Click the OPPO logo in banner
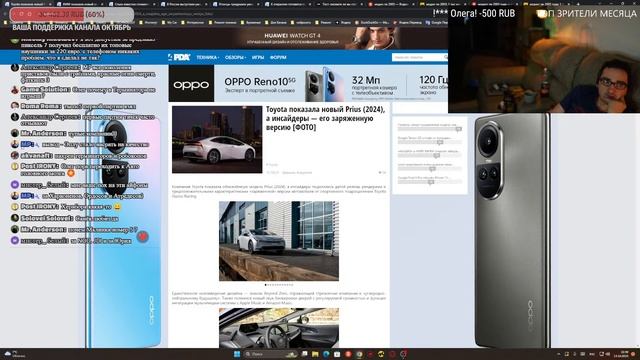The image size is (640, 360). click(191, 84)
